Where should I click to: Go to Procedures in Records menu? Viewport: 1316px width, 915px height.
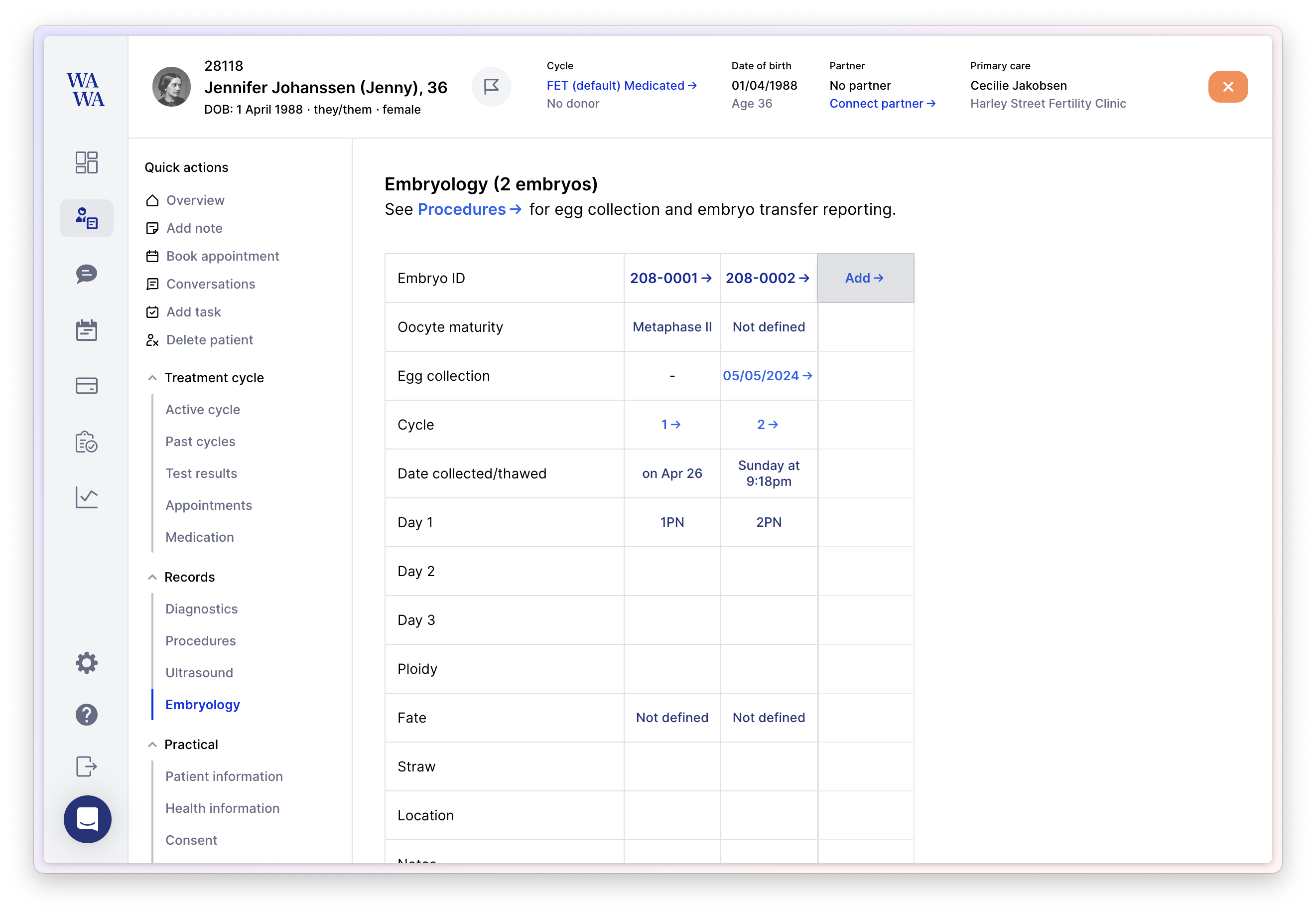201,641
